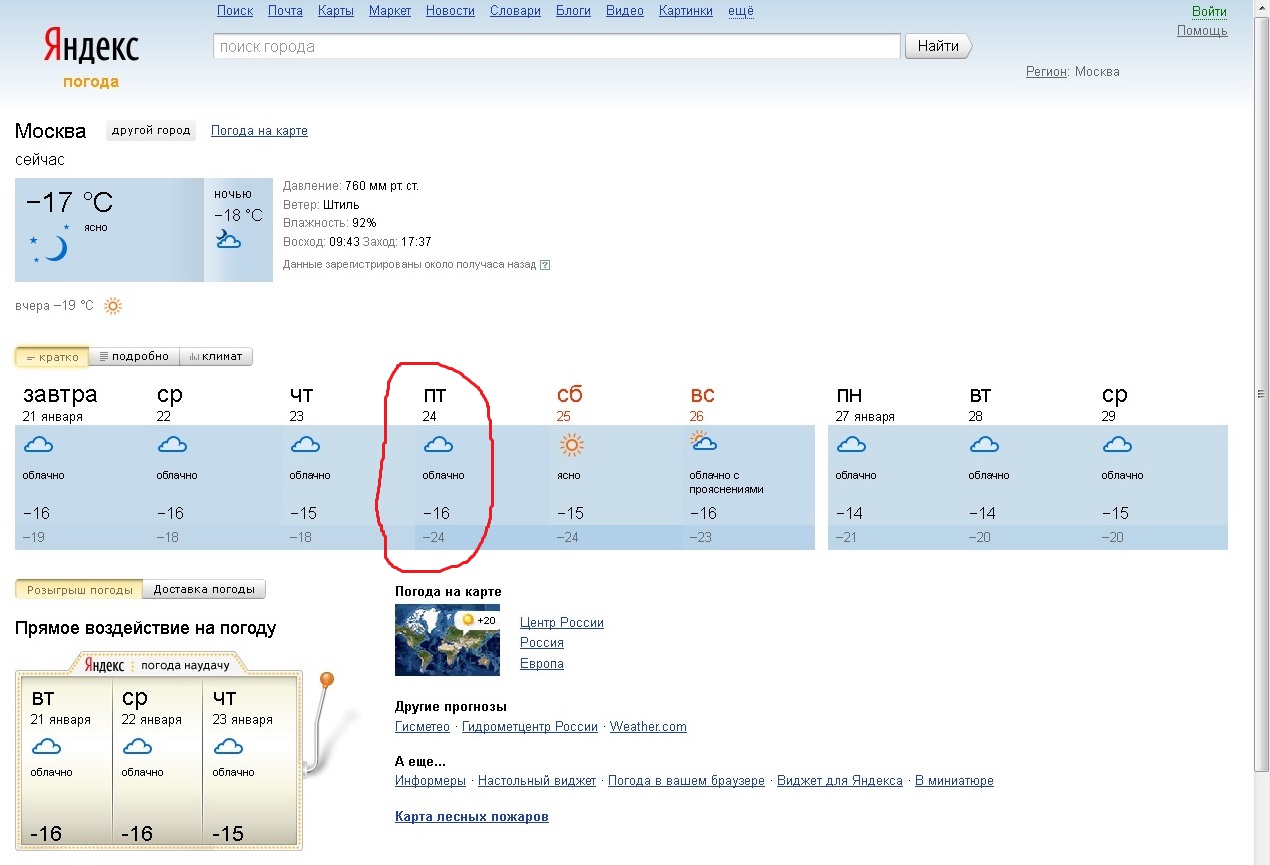
Task: Click yesterday's sun icon
Action: pos(113,306)
